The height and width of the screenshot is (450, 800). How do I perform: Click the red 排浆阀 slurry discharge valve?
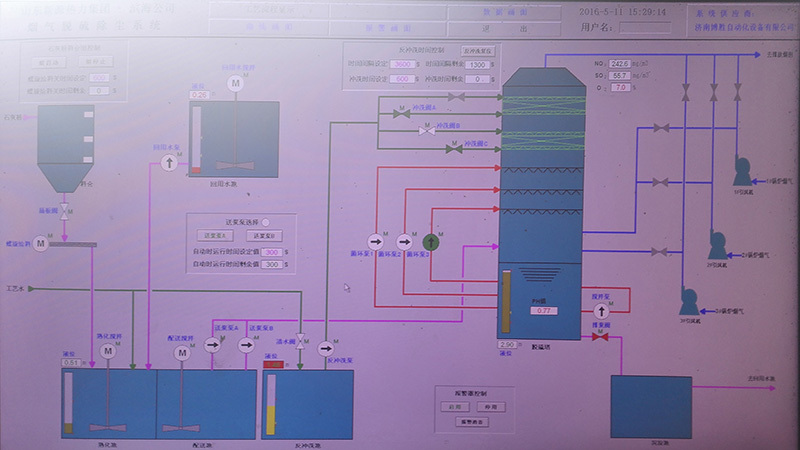(x=600, y=337)
